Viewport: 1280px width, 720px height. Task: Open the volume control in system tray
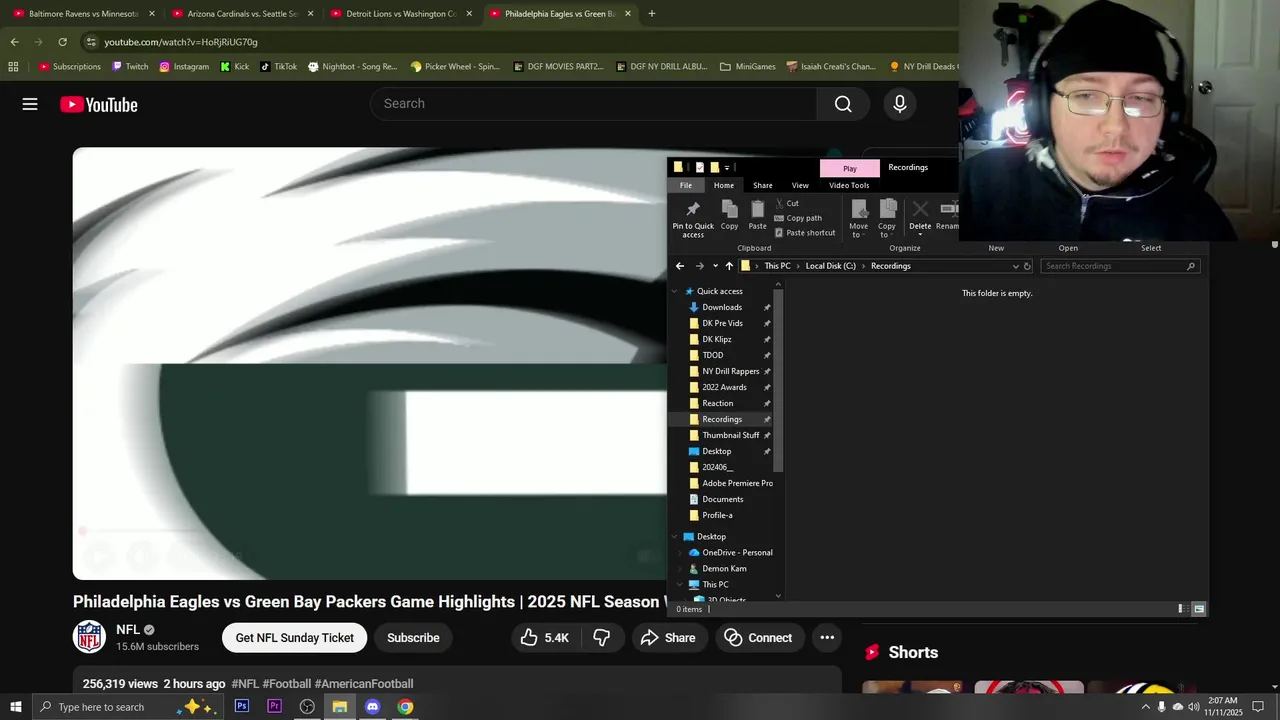[x=1194, y=707]
